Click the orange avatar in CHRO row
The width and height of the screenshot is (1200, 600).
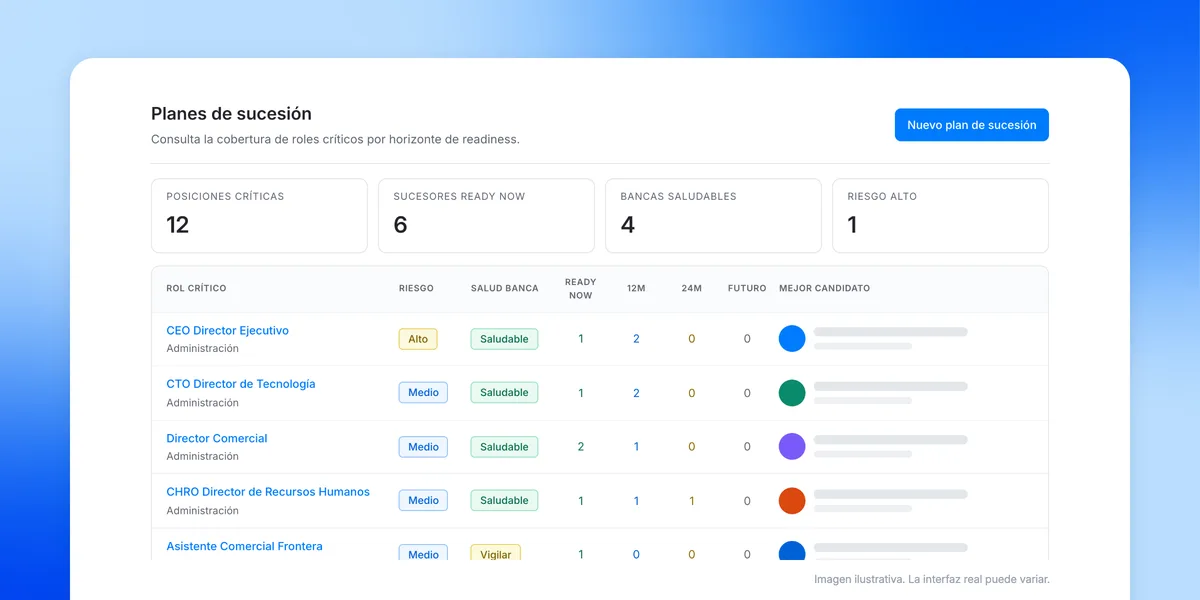(x=792, y=500)
